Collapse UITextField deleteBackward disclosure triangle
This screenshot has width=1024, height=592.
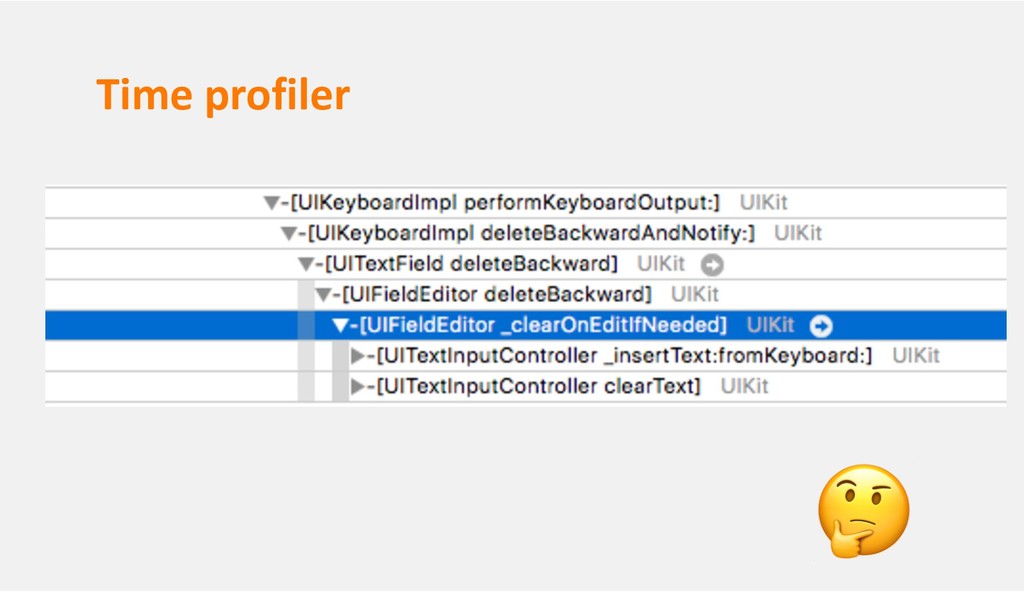(306, 264)
